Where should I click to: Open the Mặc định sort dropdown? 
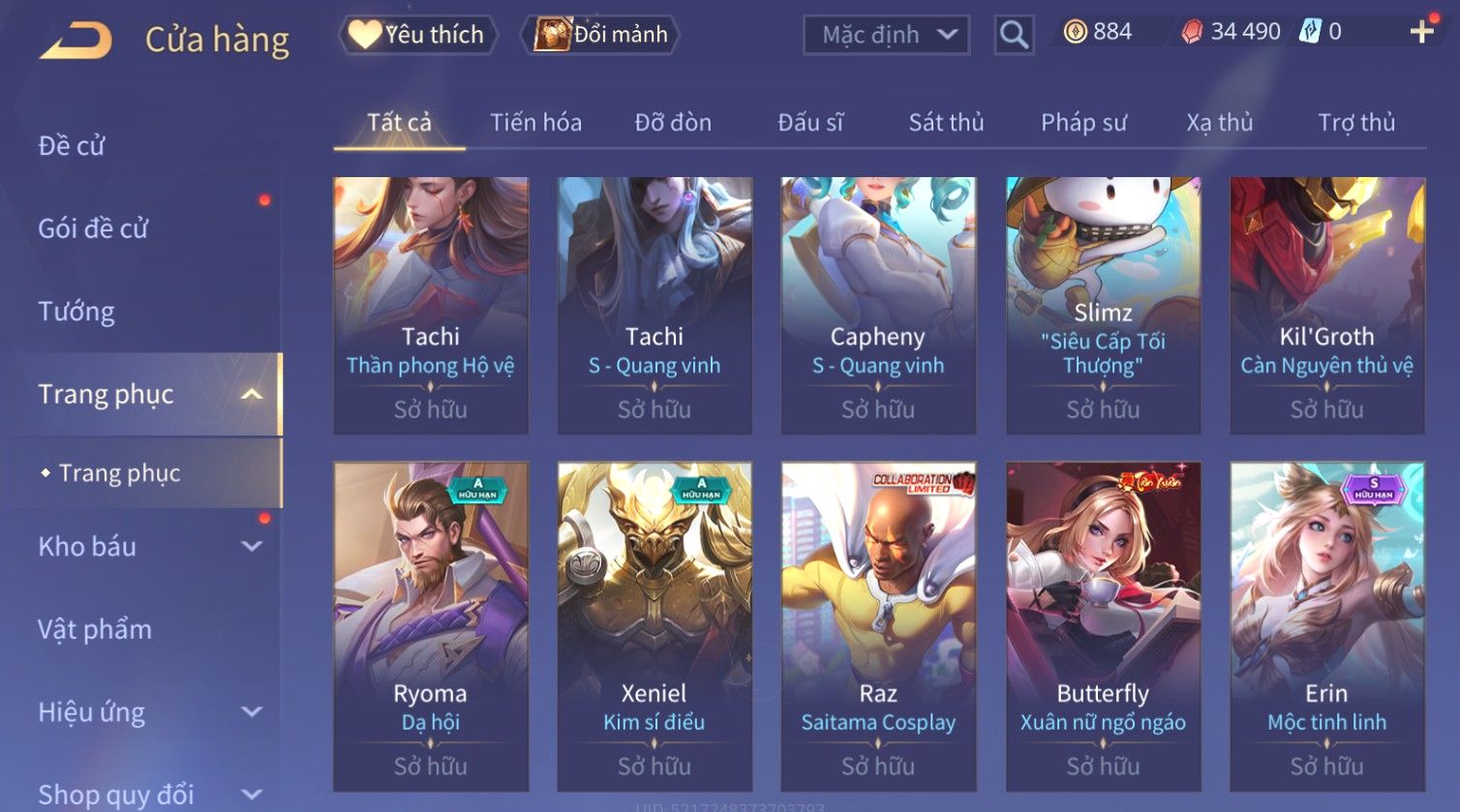pos(886,35)
